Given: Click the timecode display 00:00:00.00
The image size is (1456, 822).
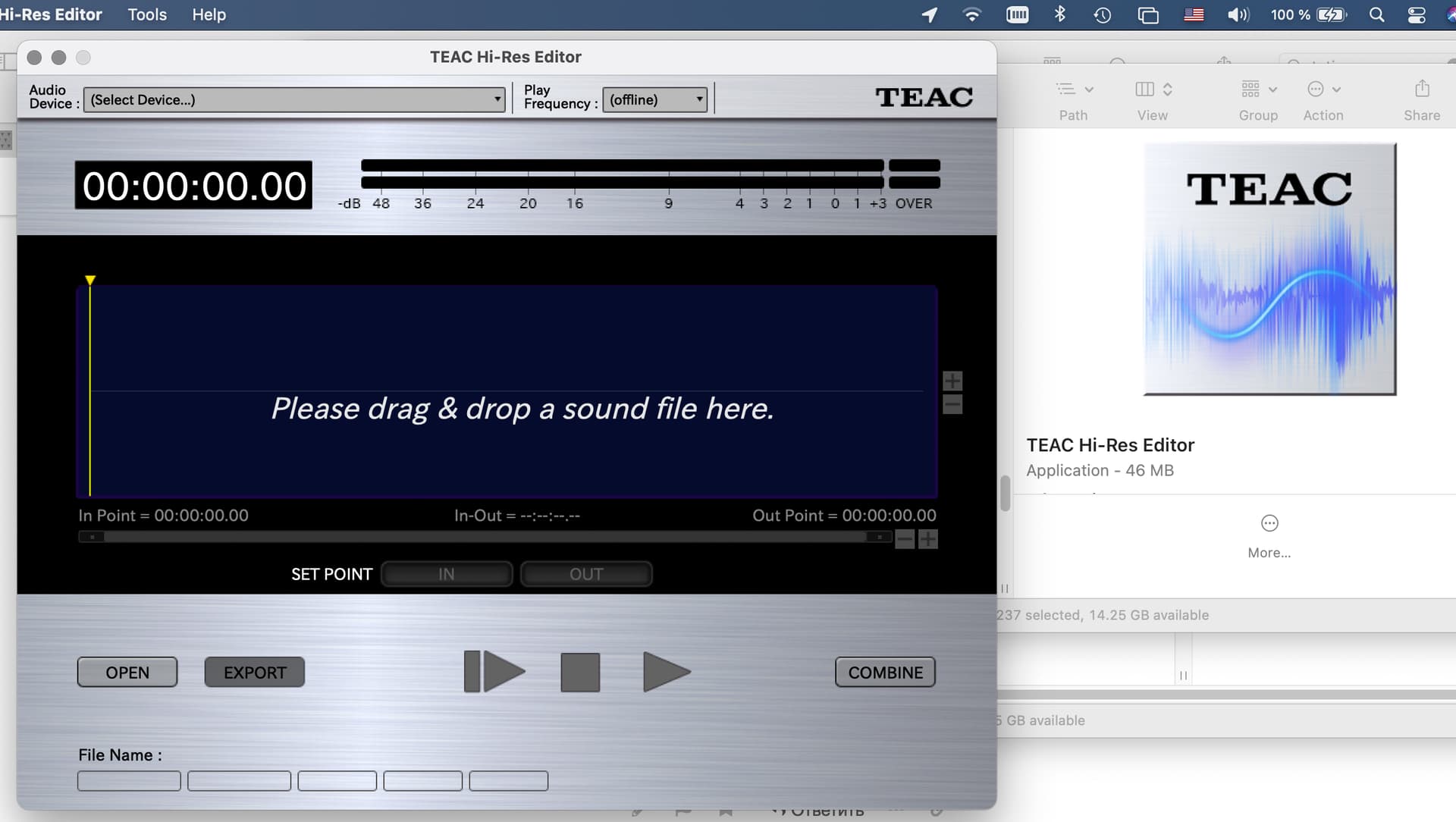Looking at the screenshot, I should pos(193,185).
